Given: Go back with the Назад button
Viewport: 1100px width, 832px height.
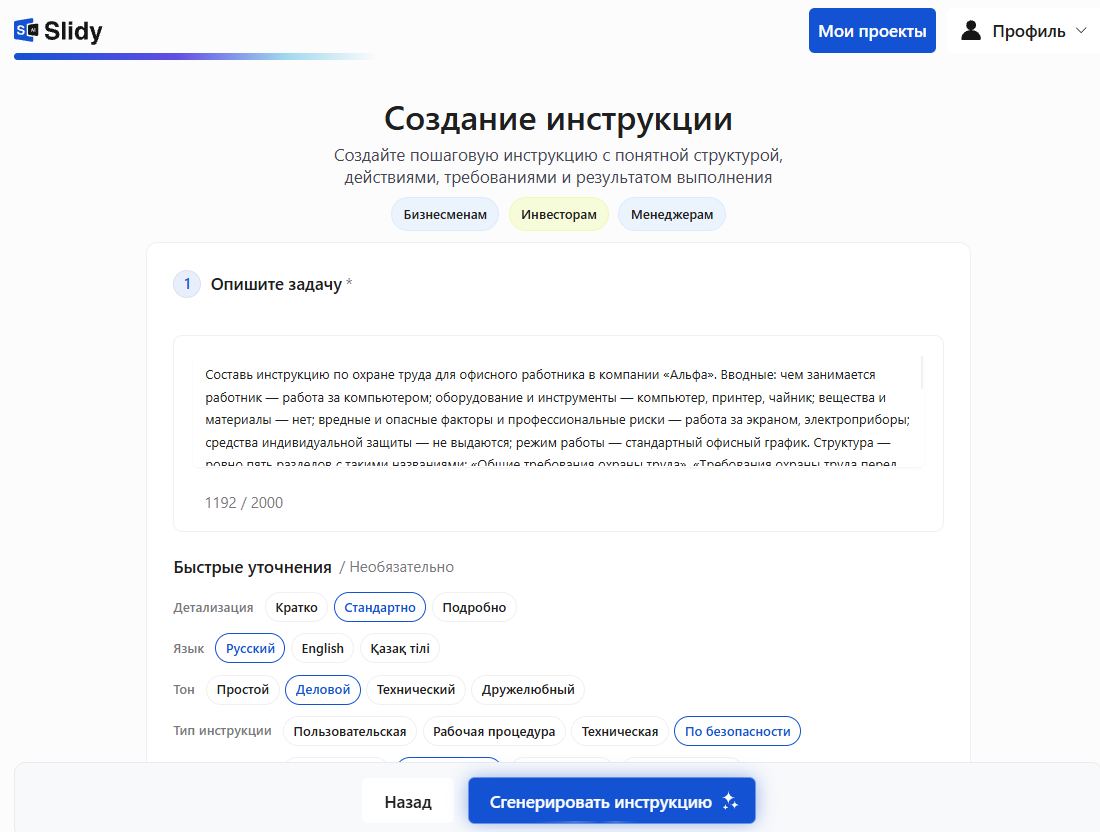Looking at the screenshot, I should point(408,801).
